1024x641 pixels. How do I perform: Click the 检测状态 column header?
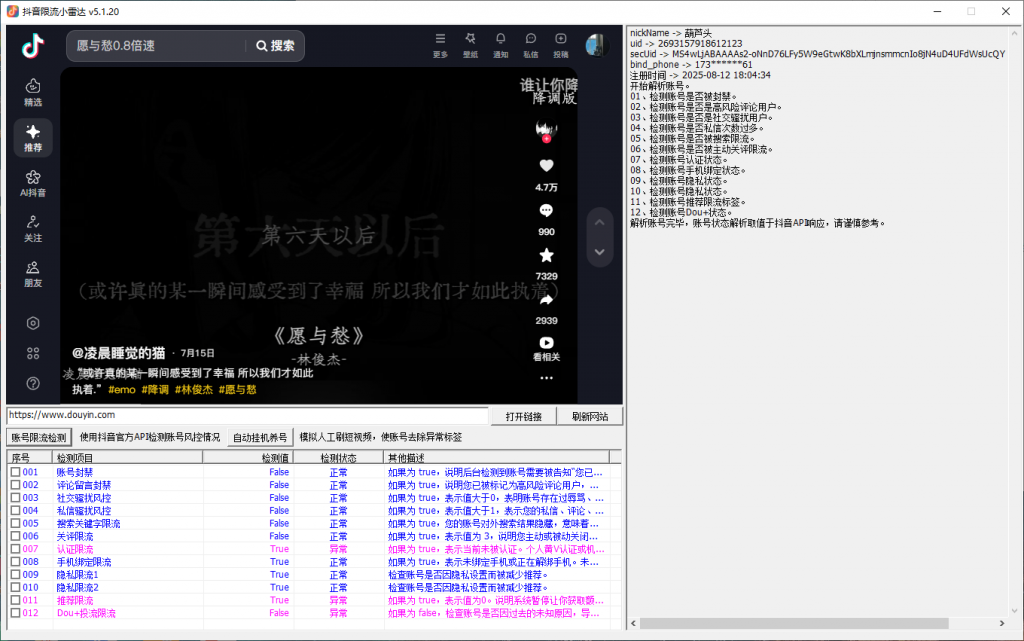tap(338, 458)
